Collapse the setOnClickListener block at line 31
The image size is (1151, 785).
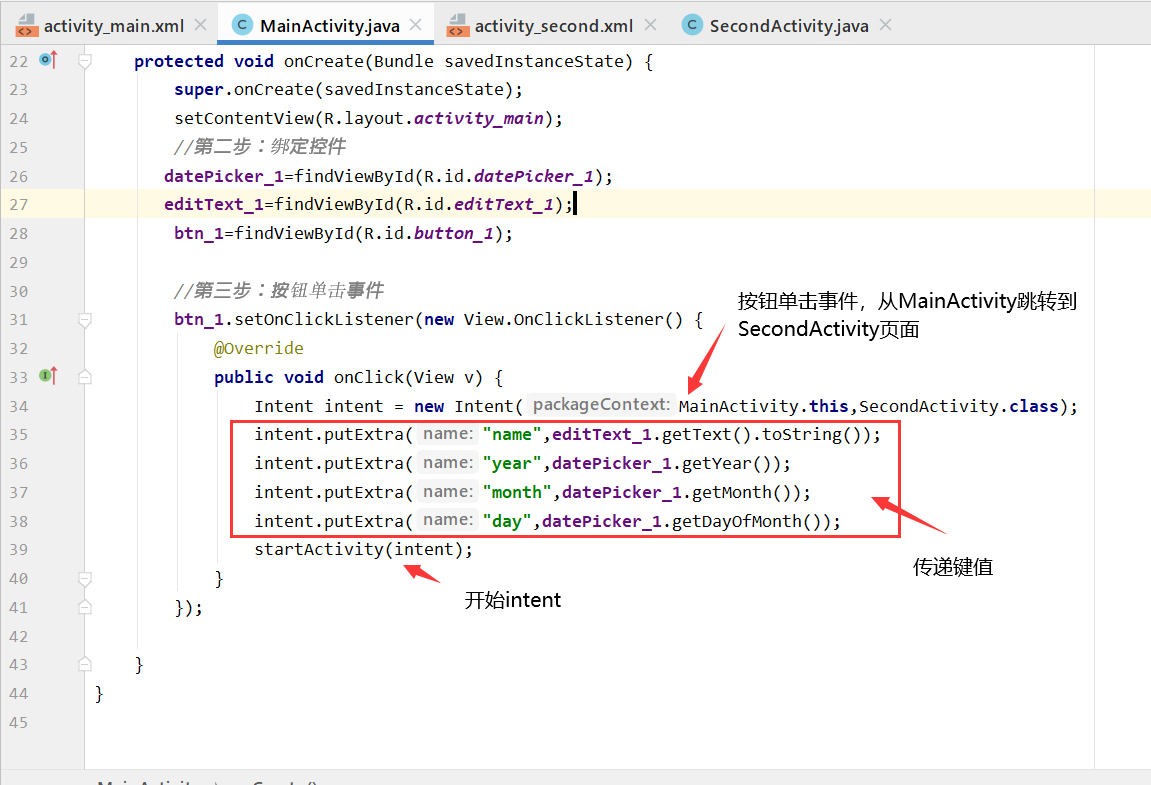coord(84,319)
